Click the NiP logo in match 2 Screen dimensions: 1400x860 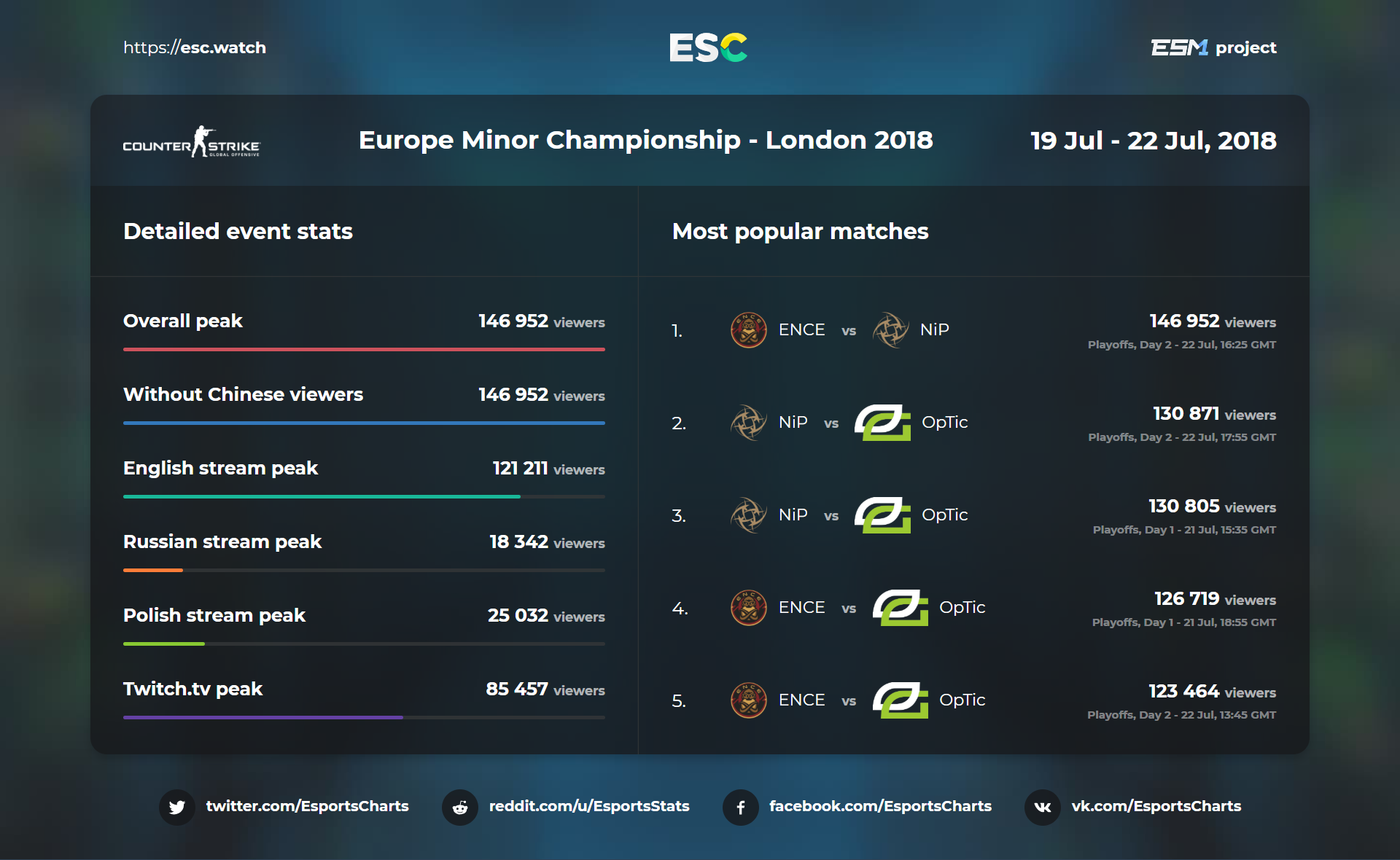(748, 423)
